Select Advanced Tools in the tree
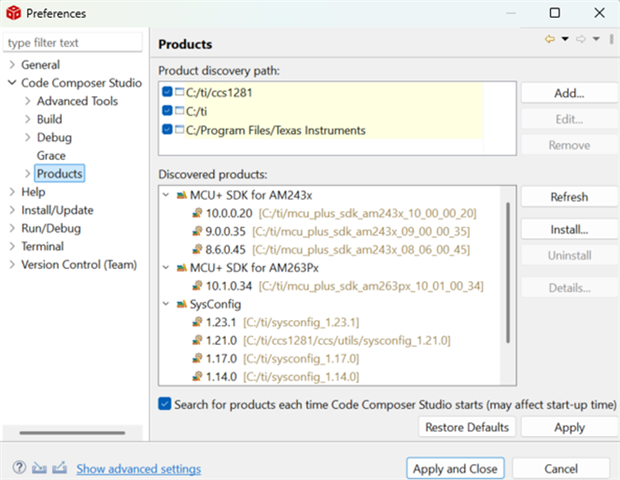The width and height of the screenshot is (620, 480). click(x=78, y=101)
